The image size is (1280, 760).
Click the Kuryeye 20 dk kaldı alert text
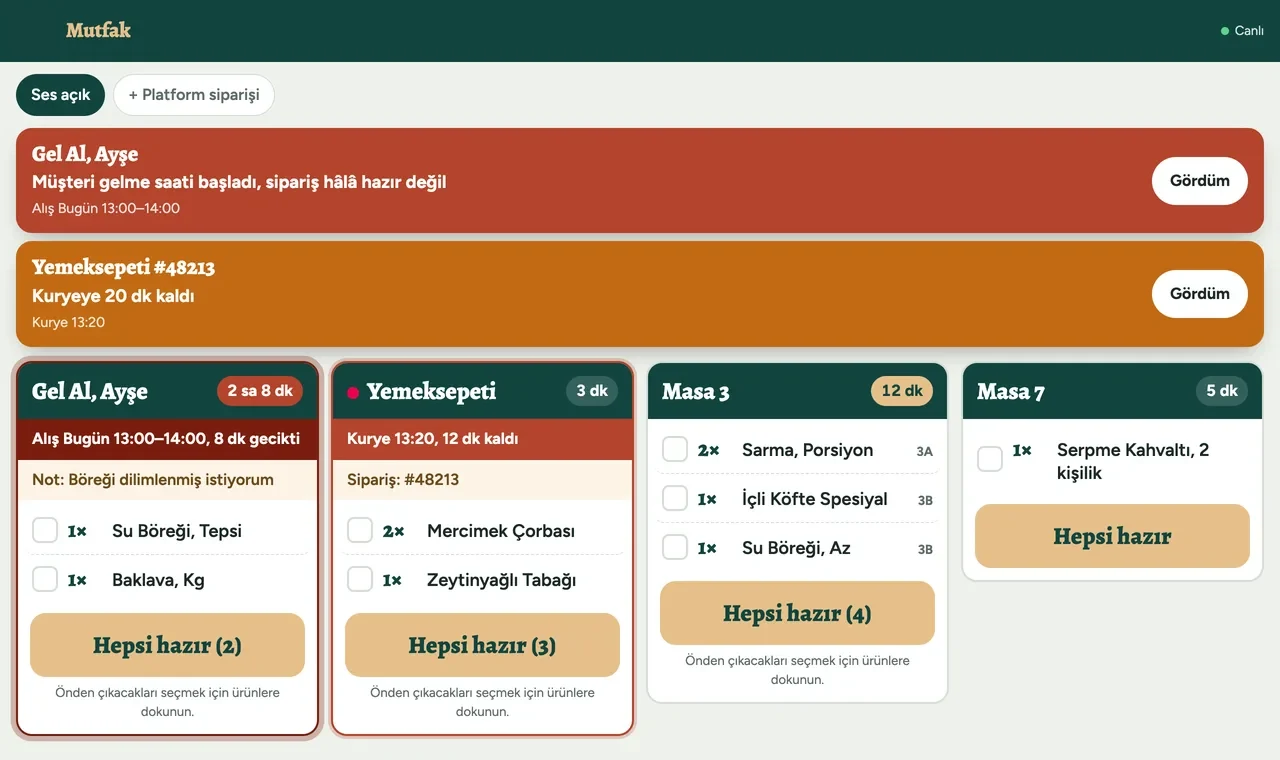pyautogui.click(x=113, y=296)
